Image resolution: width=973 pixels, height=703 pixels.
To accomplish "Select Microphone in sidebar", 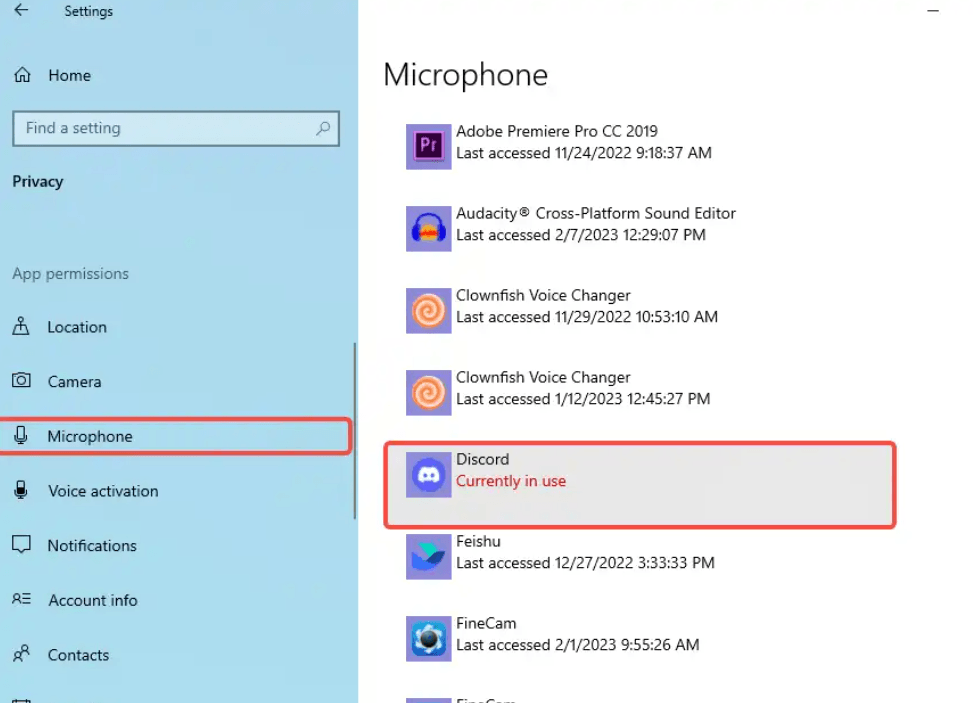I will (176, 436).
